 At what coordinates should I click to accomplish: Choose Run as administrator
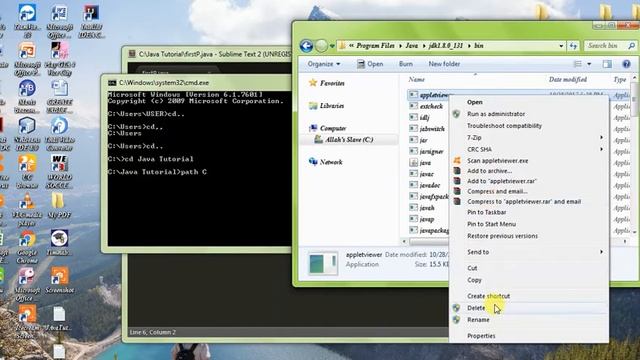[x=529, y=114]
